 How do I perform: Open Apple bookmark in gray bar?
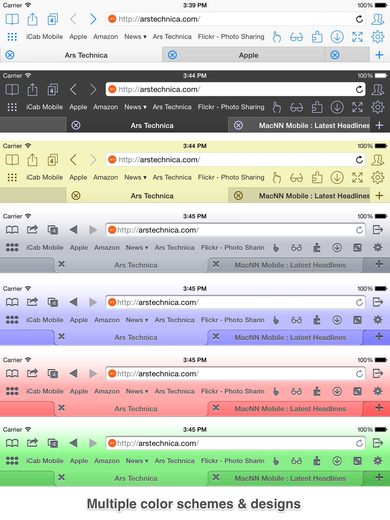(x=79, y=247)
